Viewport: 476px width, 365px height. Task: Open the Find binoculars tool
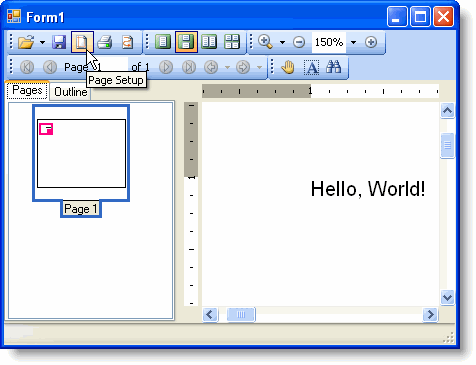[x=334, y=67]
